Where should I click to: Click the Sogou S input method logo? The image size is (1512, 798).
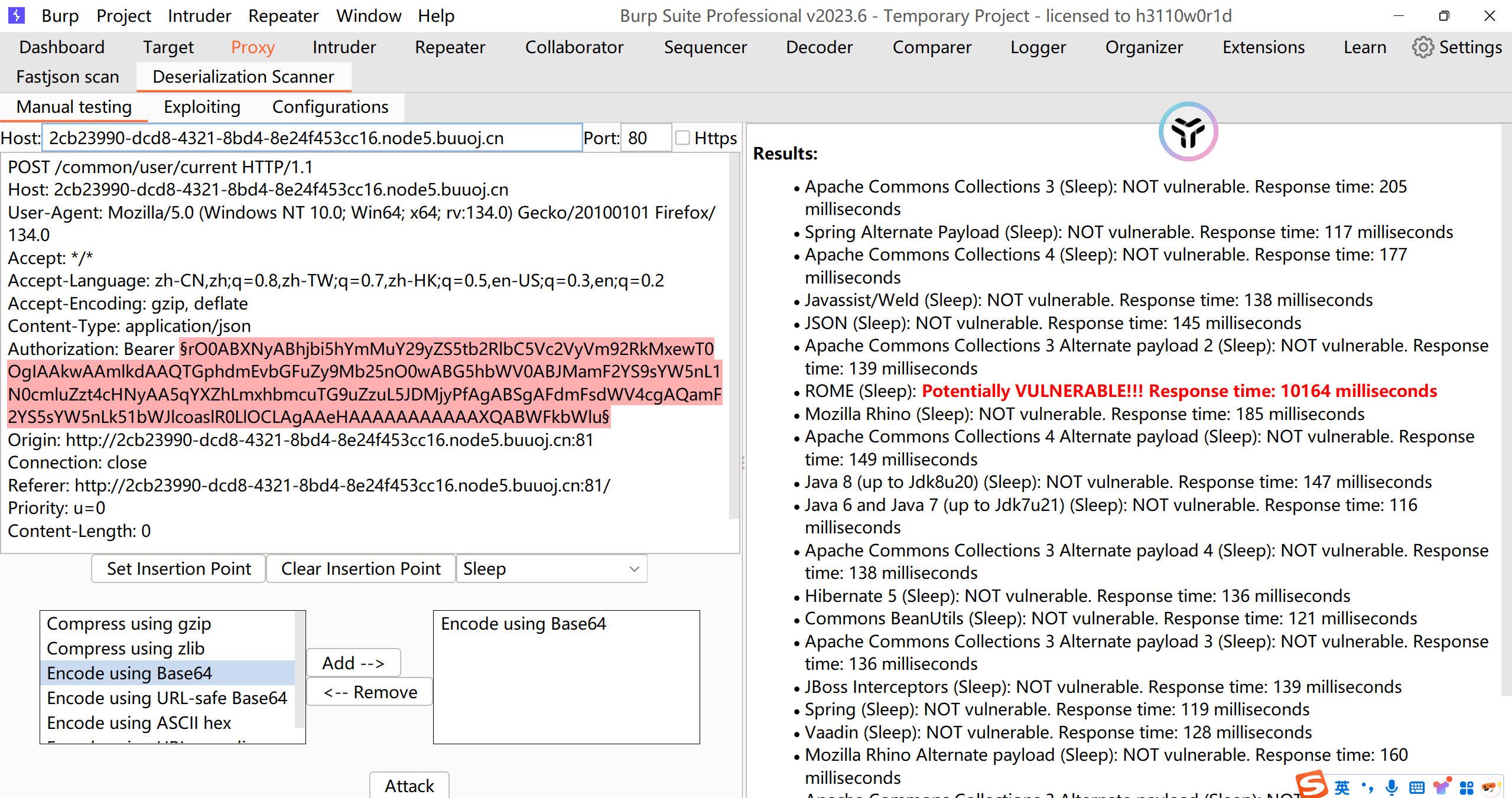1311,786
